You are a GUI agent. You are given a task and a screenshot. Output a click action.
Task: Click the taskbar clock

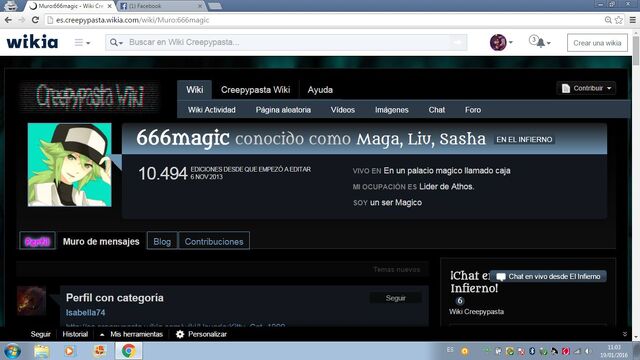pyautogui.click(x=614, y=351)
